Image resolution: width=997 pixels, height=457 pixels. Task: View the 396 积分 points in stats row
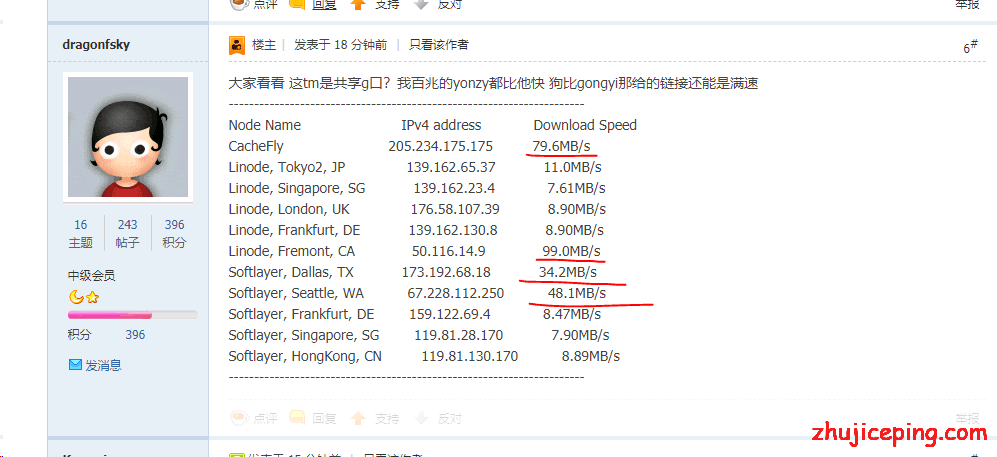click(x=174, y=233)
